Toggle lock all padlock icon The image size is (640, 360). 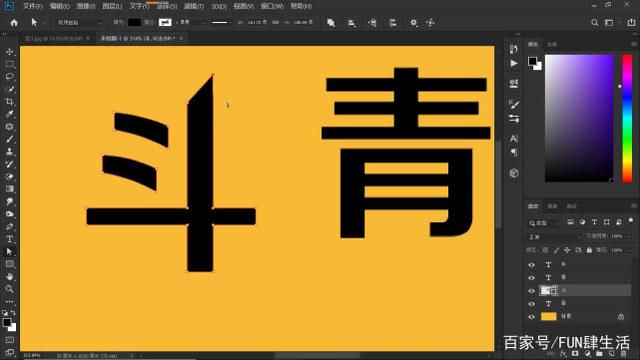coord(589,250)
